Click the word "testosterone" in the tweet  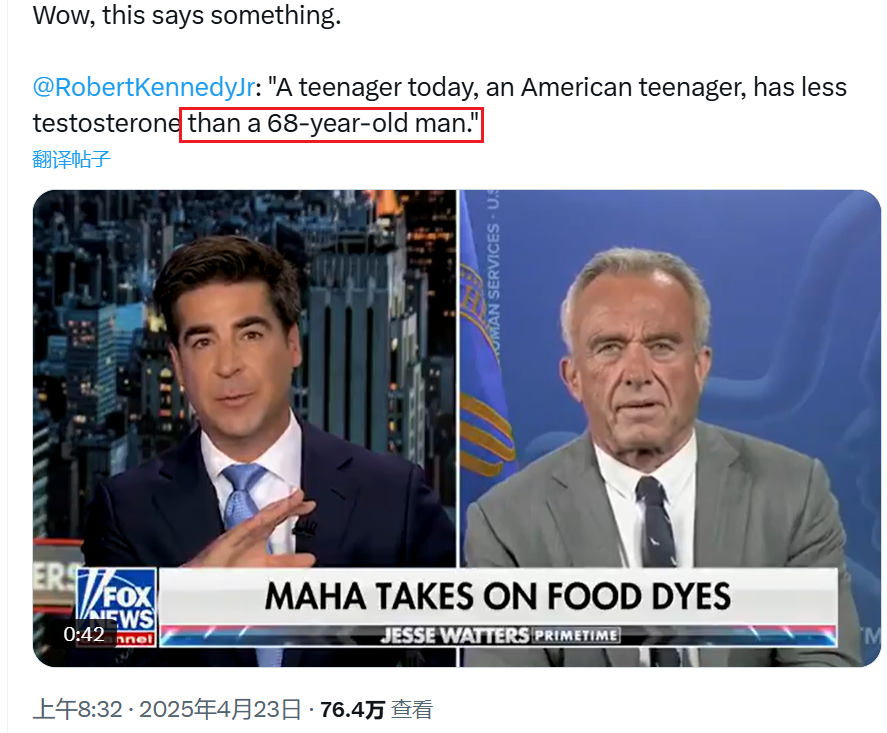click(106, 124)
